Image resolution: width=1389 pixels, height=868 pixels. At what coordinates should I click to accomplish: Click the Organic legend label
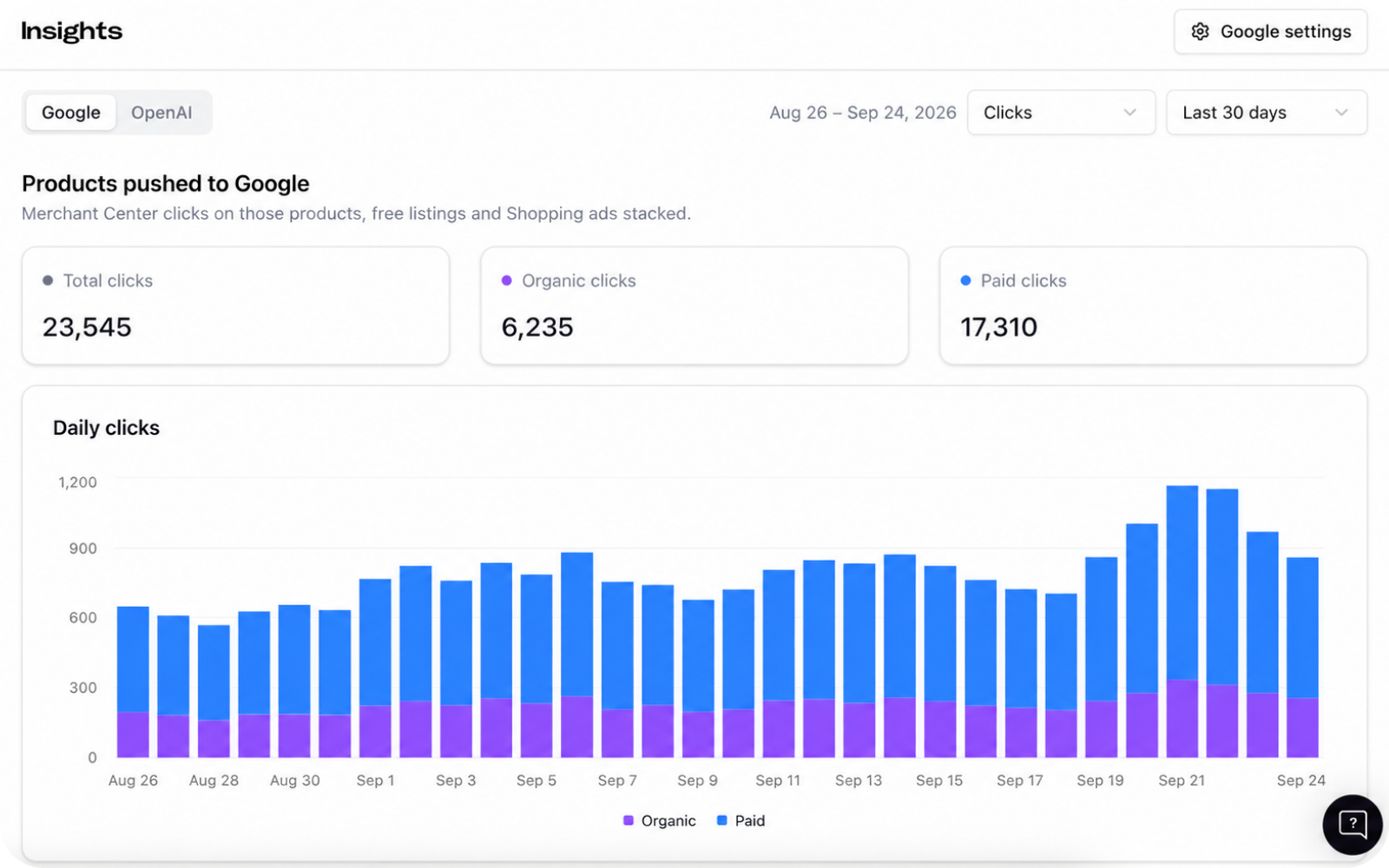(668, 821)
